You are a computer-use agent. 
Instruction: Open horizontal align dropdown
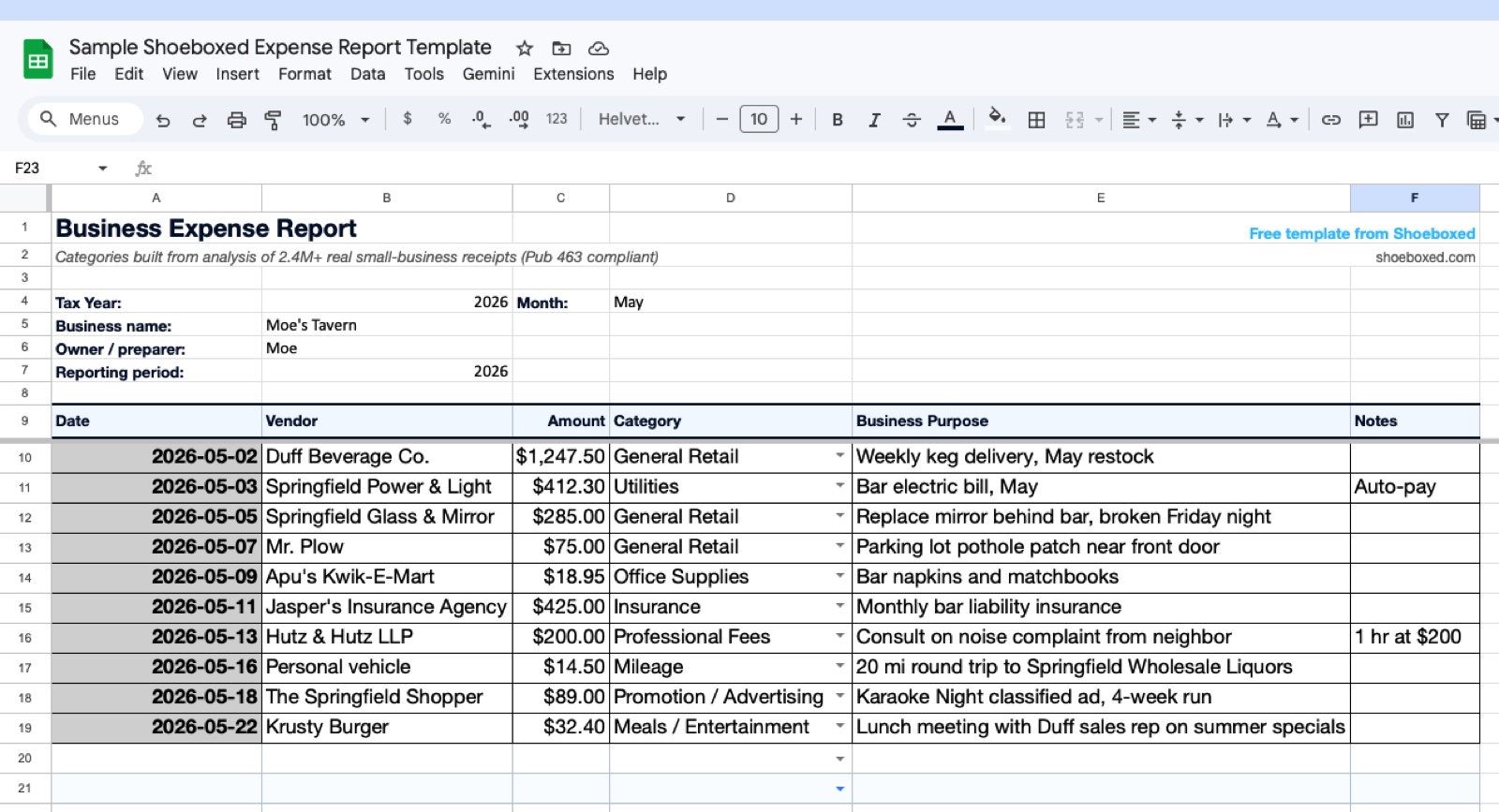(x=1139, y=120)
